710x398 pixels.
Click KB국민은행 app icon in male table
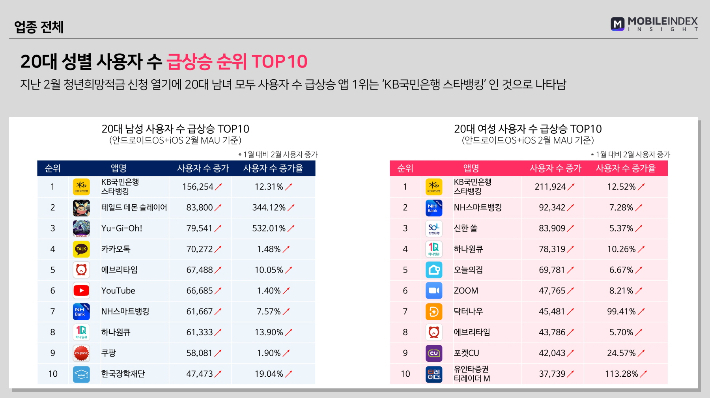tap(81, 187)
